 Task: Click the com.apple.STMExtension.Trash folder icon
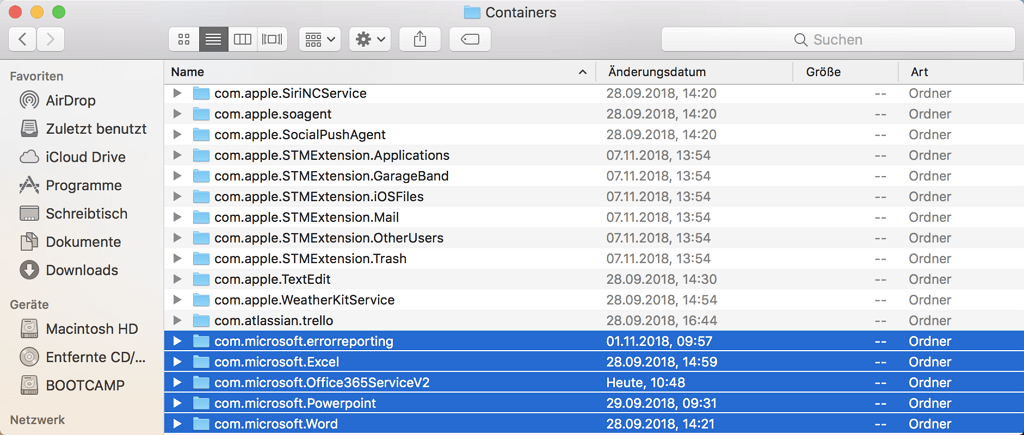[200, 259]
